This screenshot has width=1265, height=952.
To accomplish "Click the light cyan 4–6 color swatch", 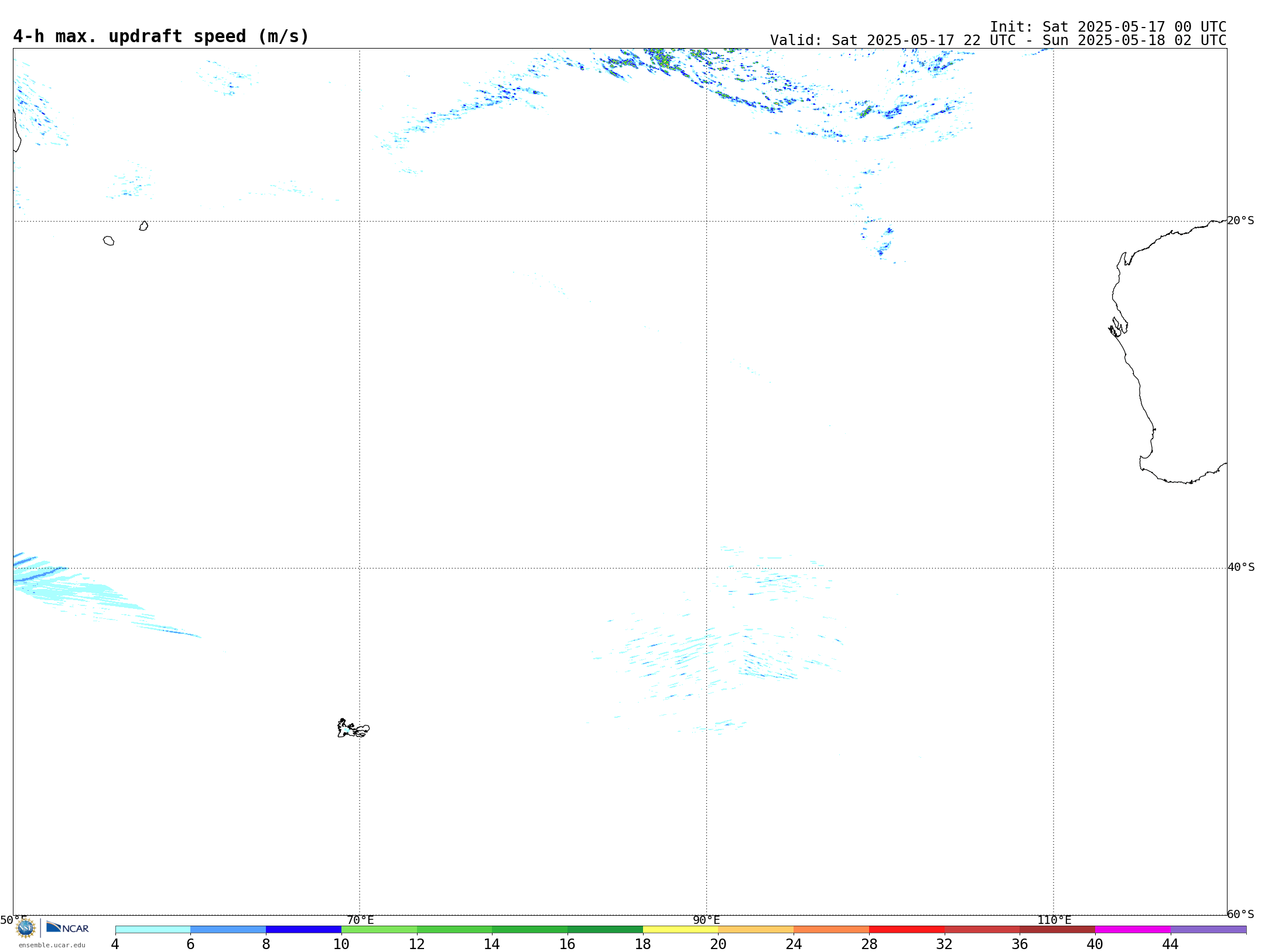I will pos(153,929).
